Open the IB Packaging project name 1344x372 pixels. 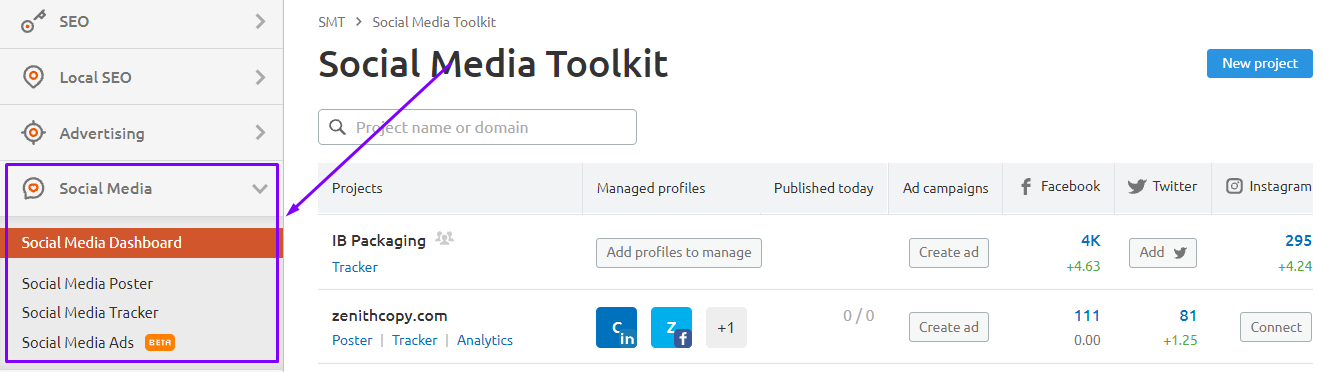379,240
